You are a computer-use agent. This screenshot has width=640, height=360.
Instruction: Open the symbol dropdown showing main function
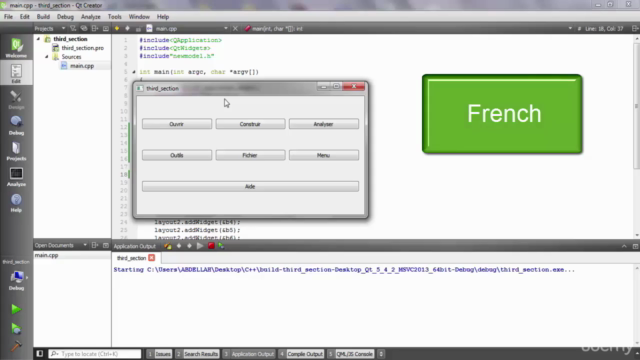pyautogui.click(x=407, y=29)
